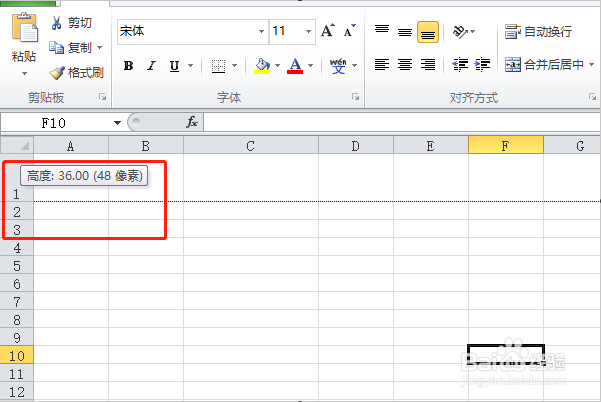Select column E header
This screenshot has width=601, height=402.
pyautogui.click(x=430, y=146)
